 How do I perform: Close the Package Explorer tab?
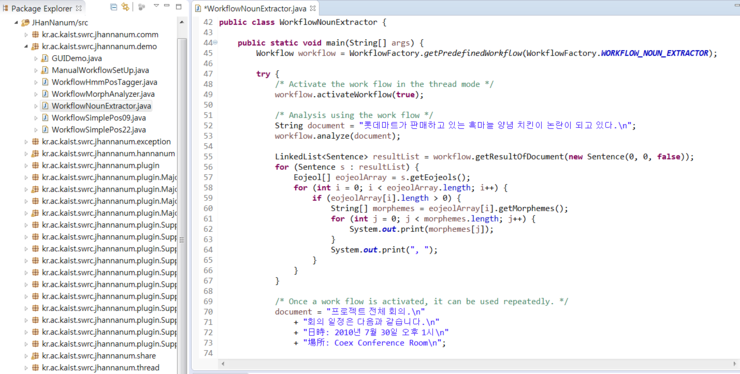click(79, 8)
